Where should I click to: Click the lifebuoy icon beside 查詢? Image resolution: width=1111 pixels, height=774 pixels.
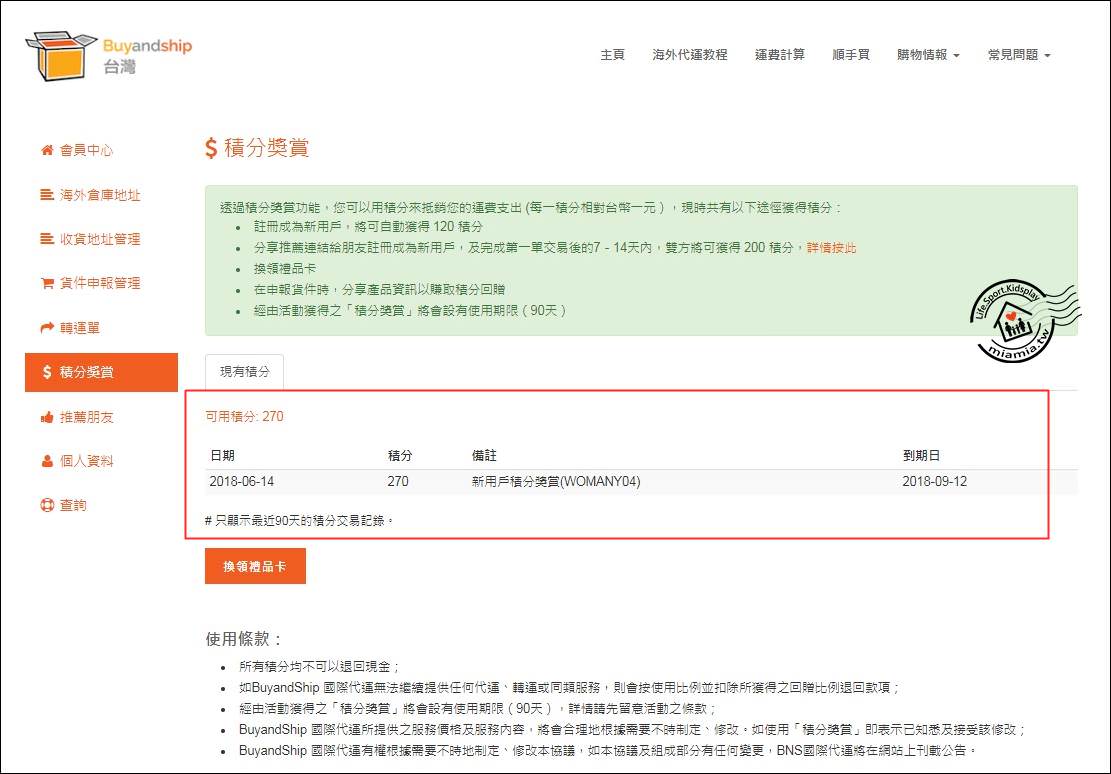pyautogui.click(x=46, y=506)
